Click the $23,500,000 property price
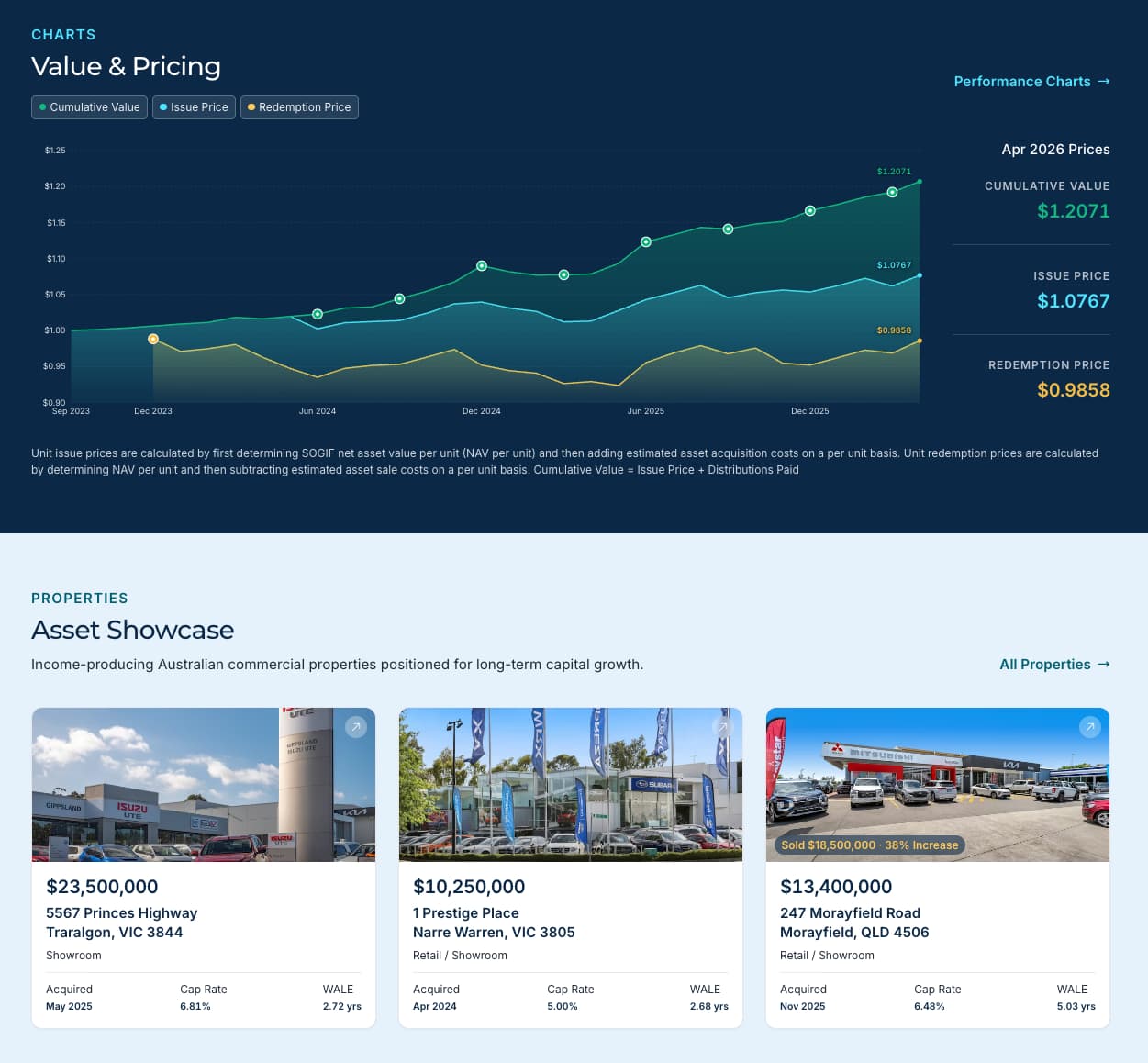The height and width of the screenshot is (1063, 1148). [102, 887]
